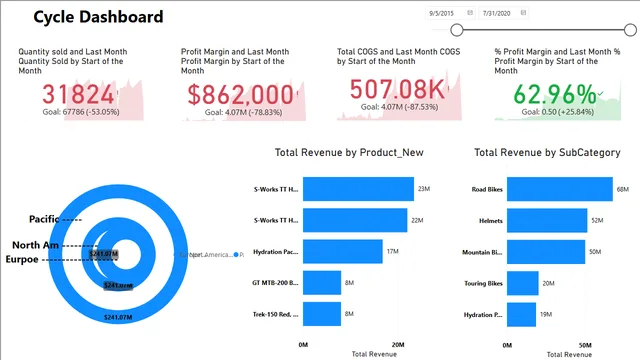This screenshot has width=640, height=360.
Task: Click 'Goal: 0.50 (+25.84%)' text
Action: 558,112
